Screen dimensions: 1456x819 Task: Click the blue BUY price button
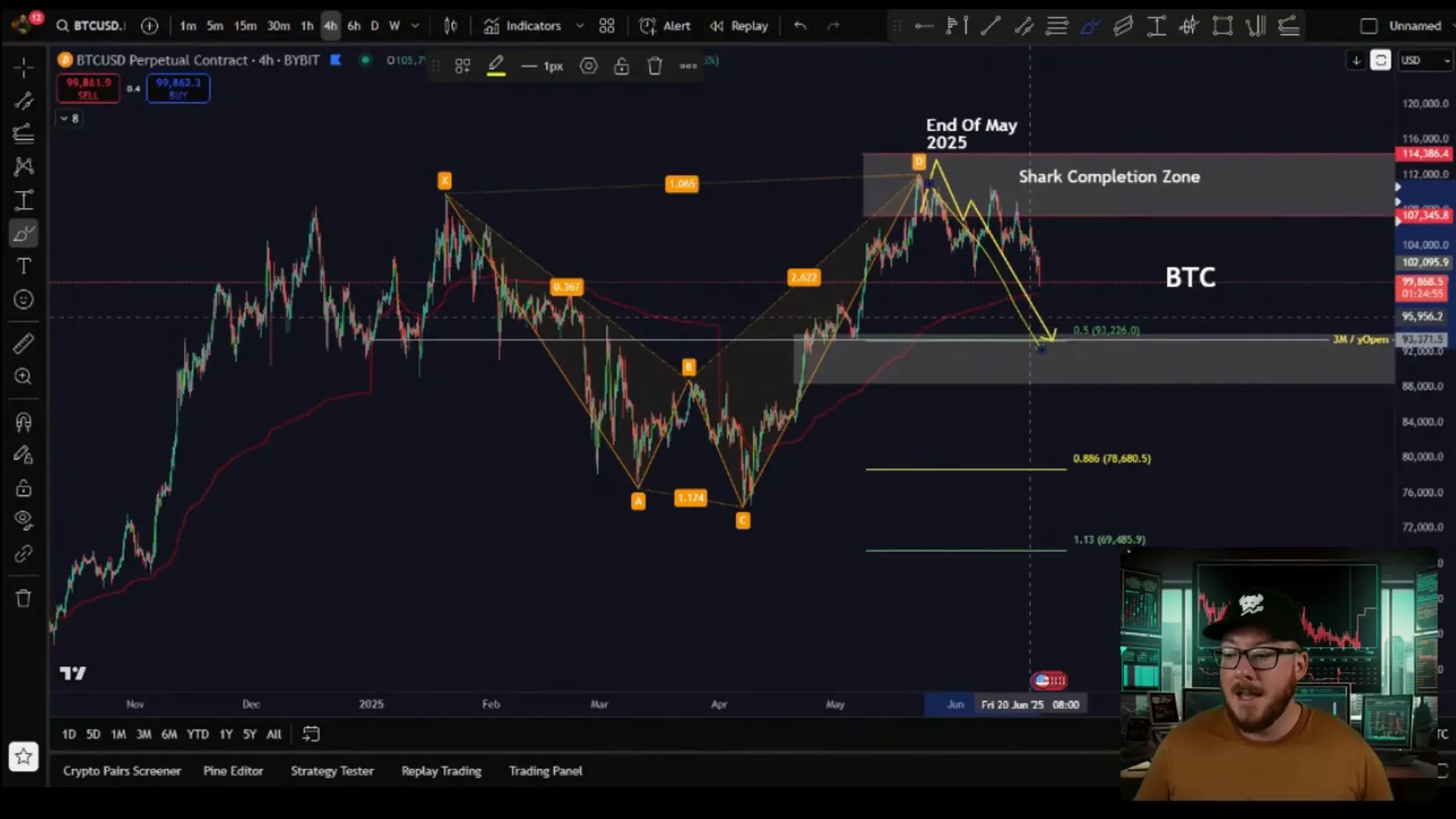178,88
